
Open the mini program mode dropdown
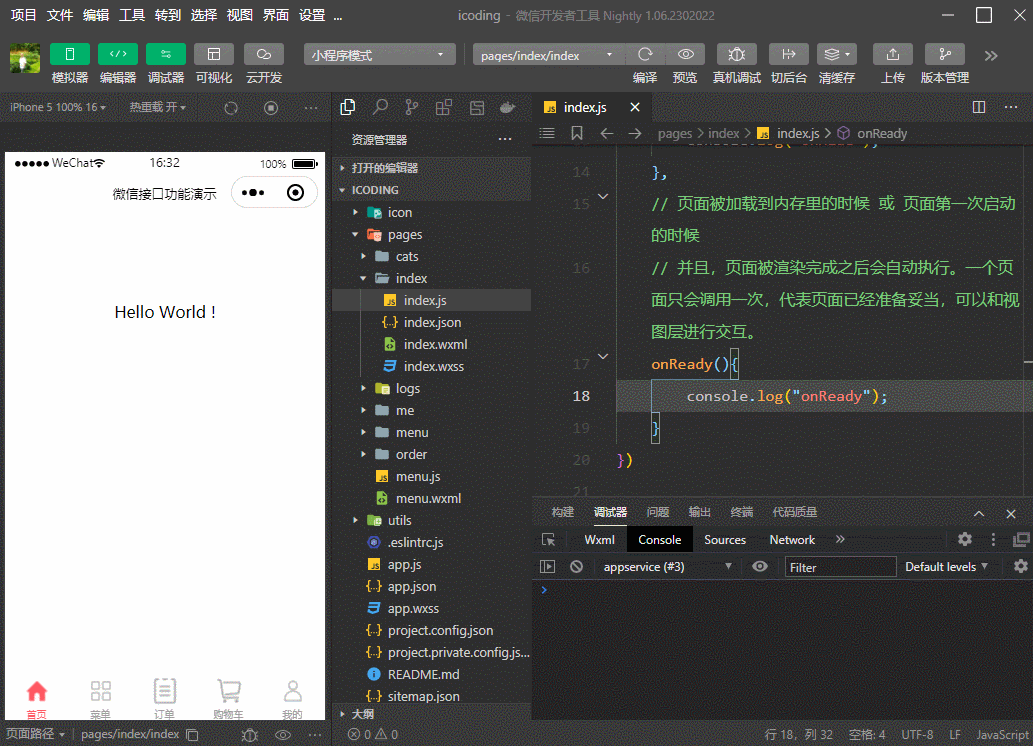coord(379,55)
